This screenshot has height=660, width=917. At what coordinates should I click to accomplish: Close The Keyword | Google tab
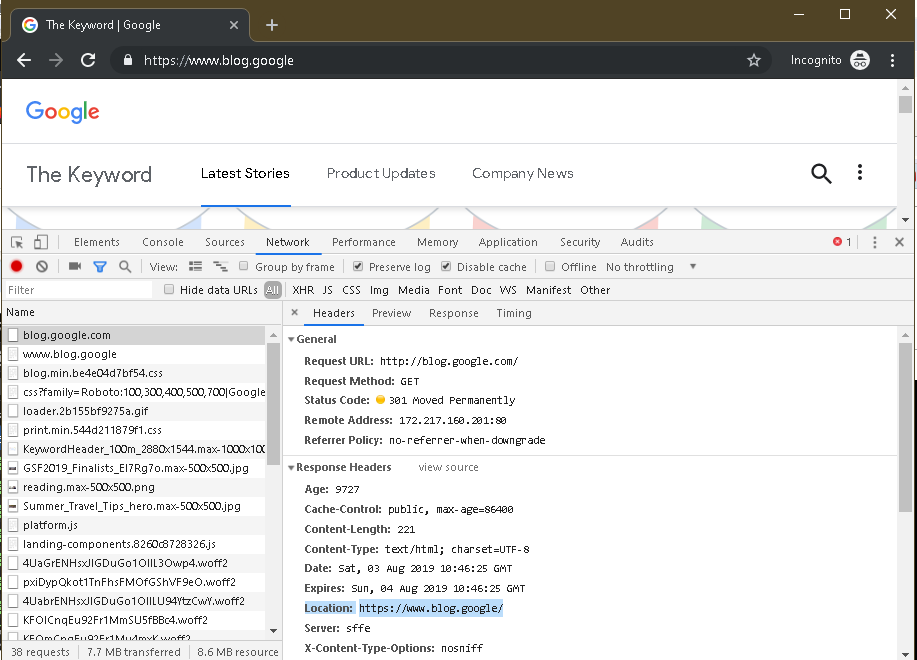[x=233, y=25]
